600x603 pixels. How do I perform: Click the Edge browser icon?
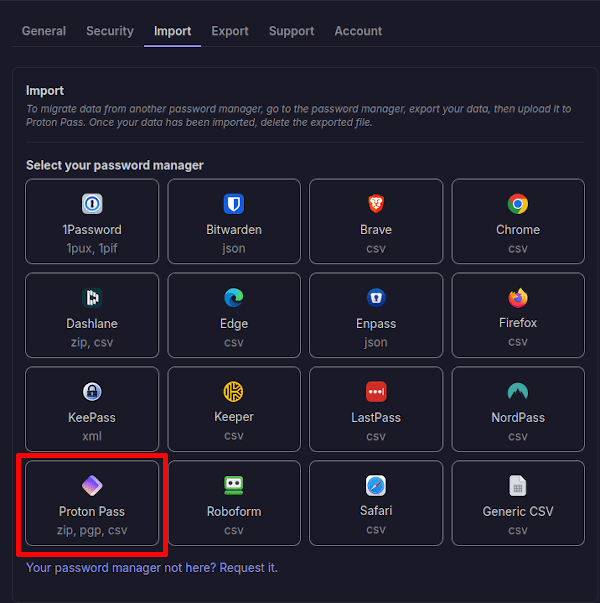[x=234, y=298]
